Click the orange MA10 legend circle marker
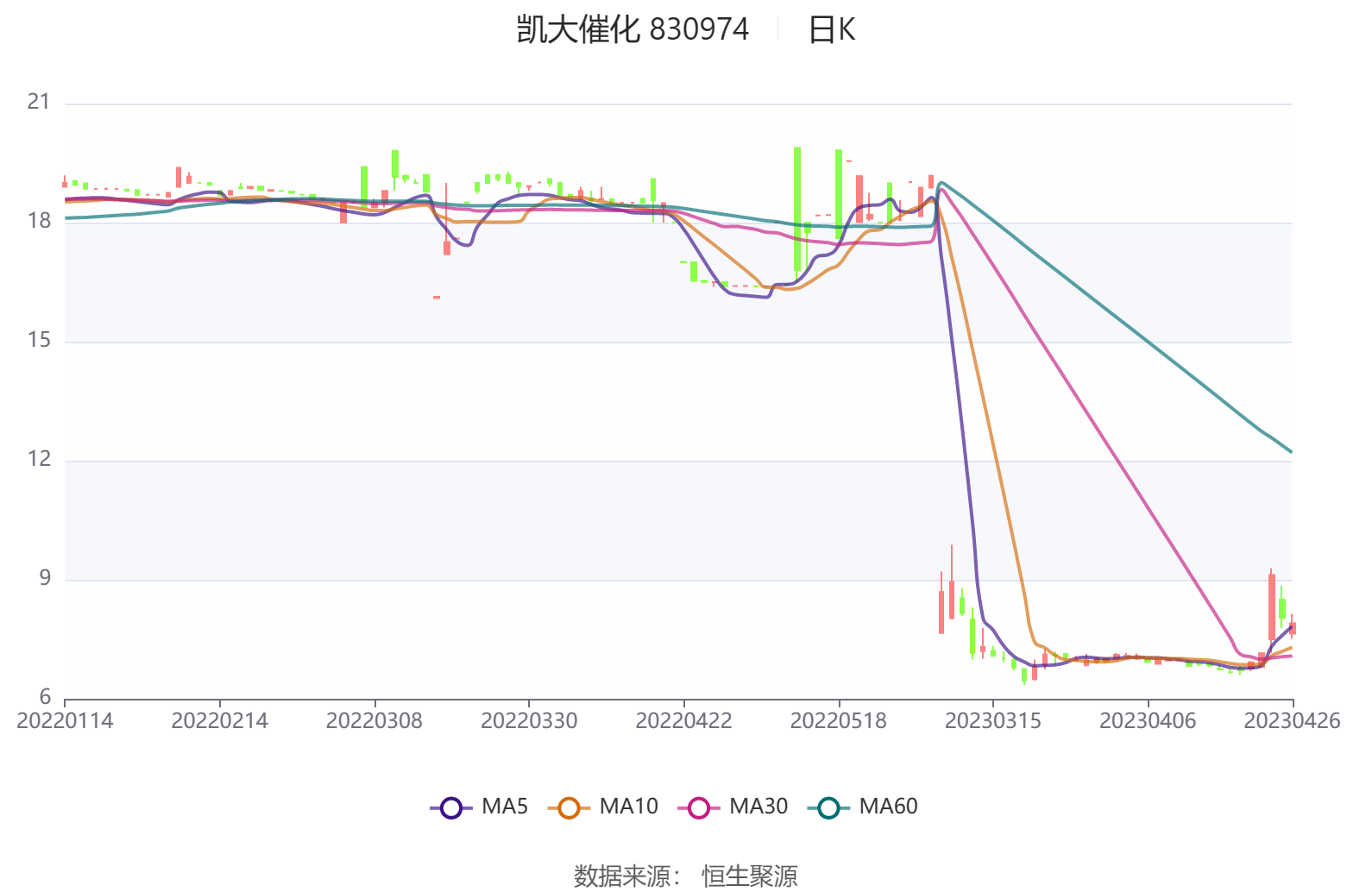1372x892 pixels. tap(569, 808)
